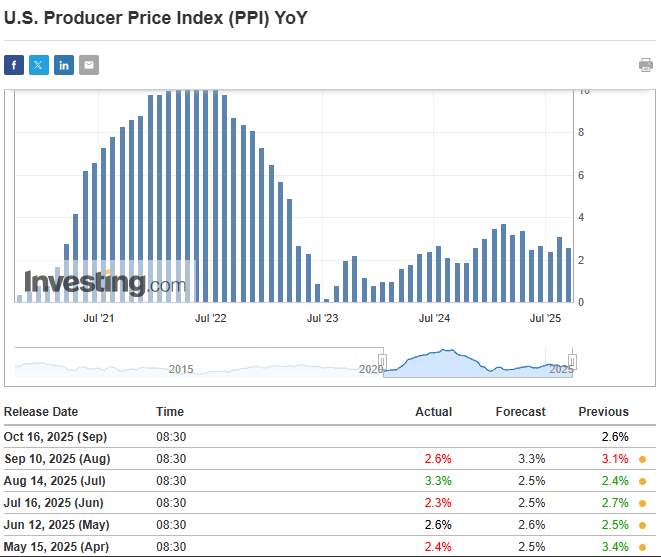Click the Forecast column header
The height and width of the screenshot is (557, 661).
520,412
